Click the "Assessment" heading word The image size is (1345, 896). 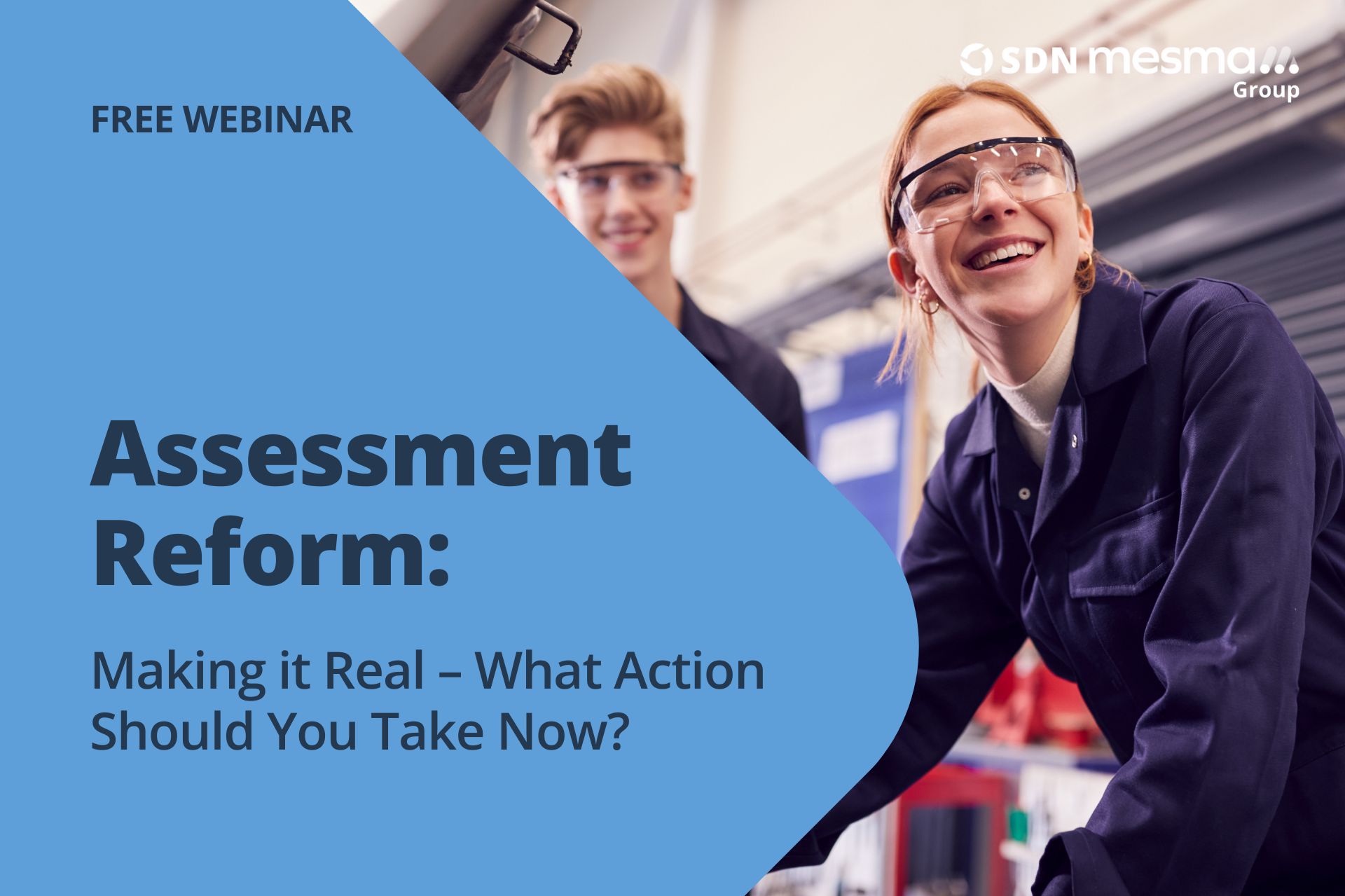(x=361, y=452)
